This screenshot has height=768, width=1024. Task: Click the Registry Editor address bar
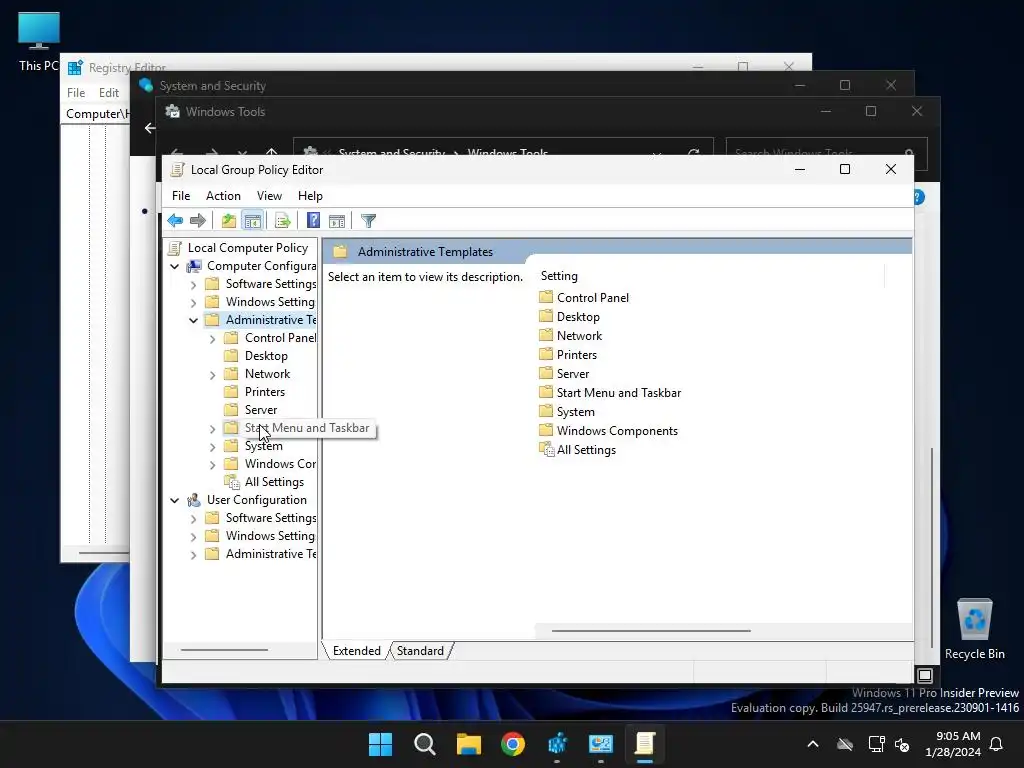pos(97,114)
